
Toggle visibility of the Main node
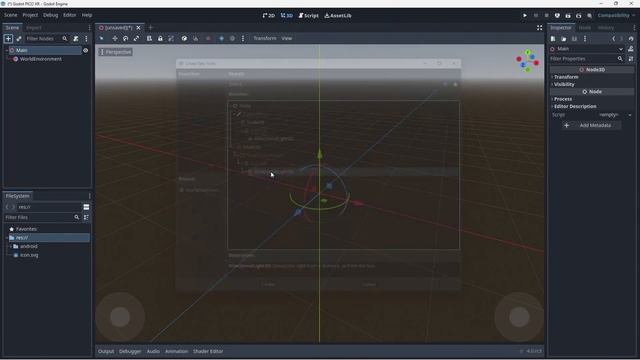click(85, 50)
